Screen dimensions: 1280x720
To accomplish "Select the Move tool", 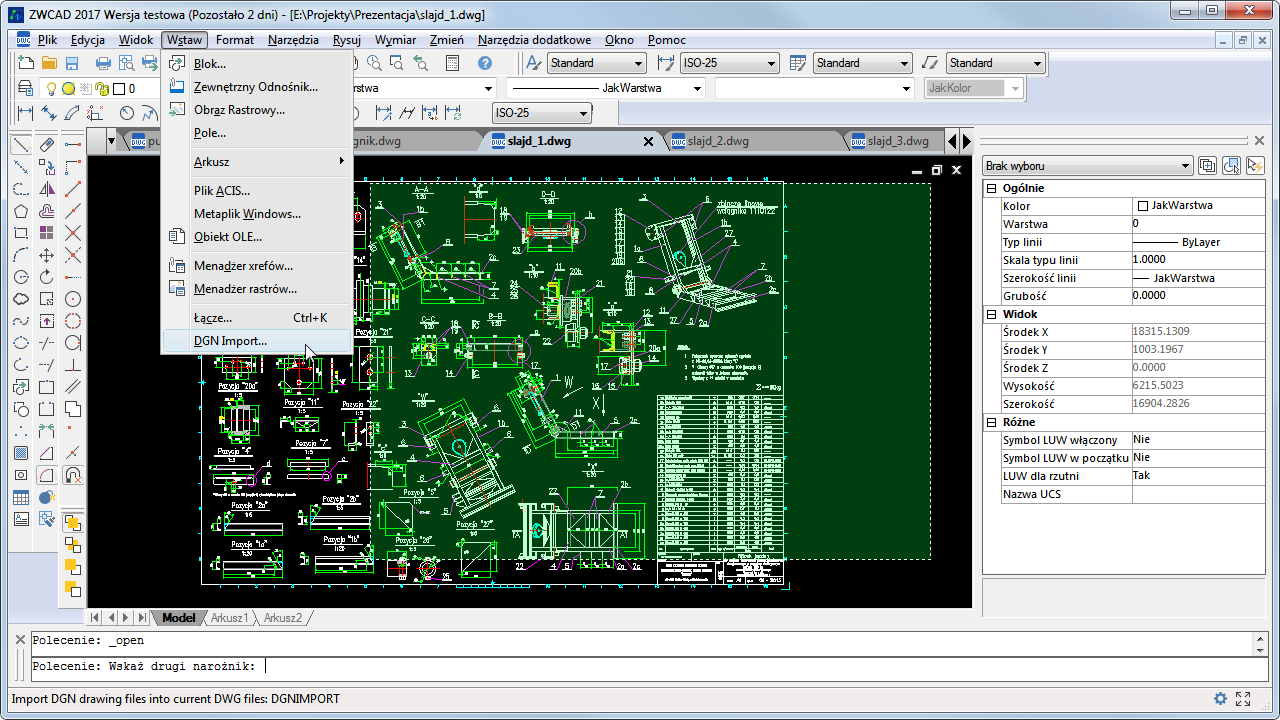I will point(47,255).
